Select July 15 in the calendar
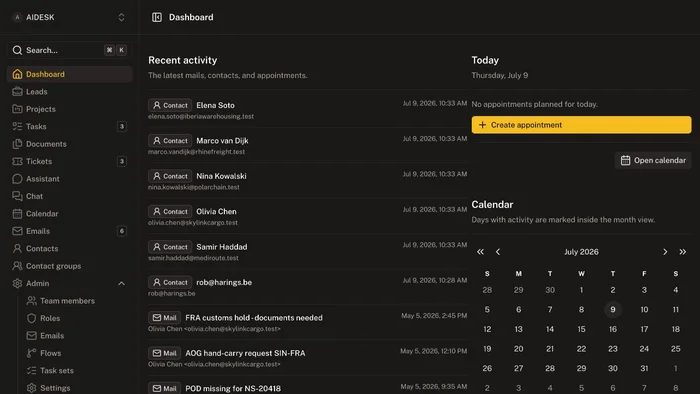 click(x=581, y=329)
